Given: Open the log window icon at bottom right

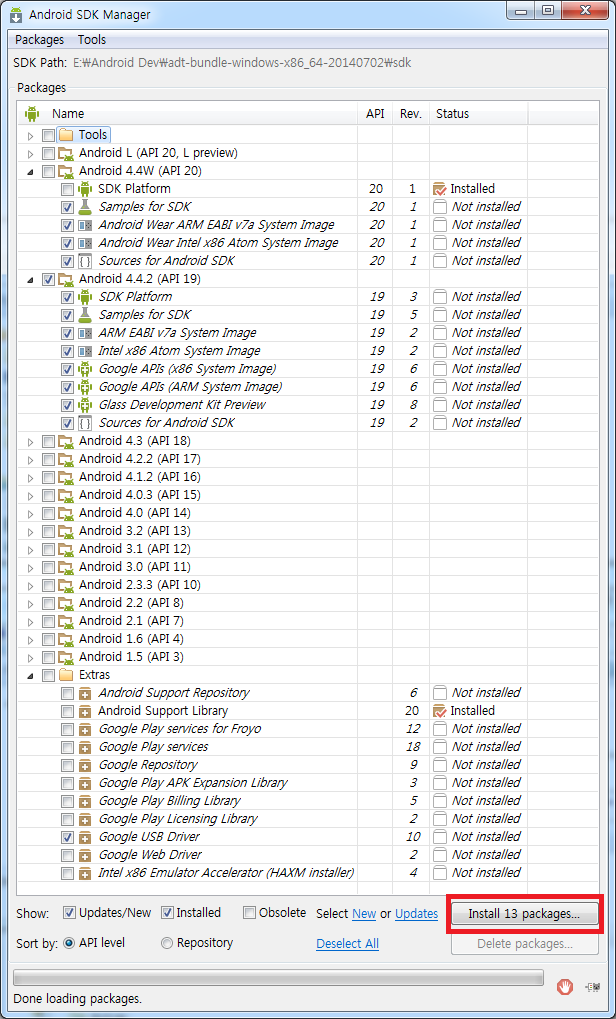Looking at the screenshot, I should coord(593,987).
